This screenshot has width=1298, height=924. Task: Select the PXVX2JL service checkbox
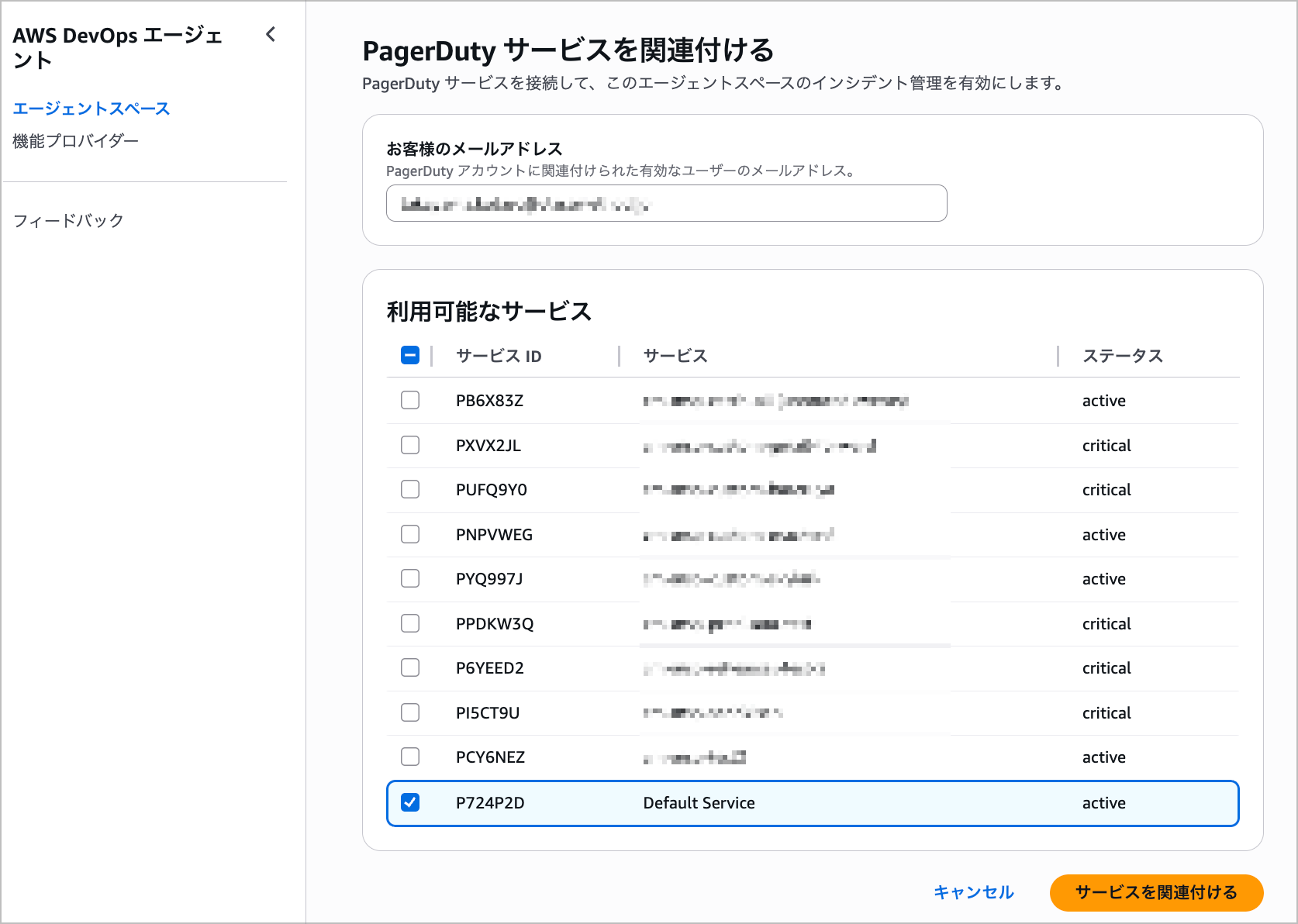coord(410,445)
